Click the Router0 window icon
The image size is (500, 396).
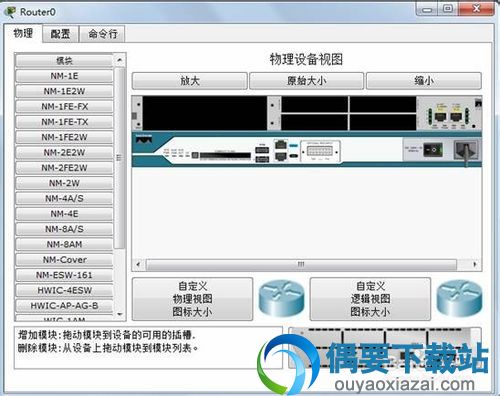pyautogui.click(x=10, y=12)
